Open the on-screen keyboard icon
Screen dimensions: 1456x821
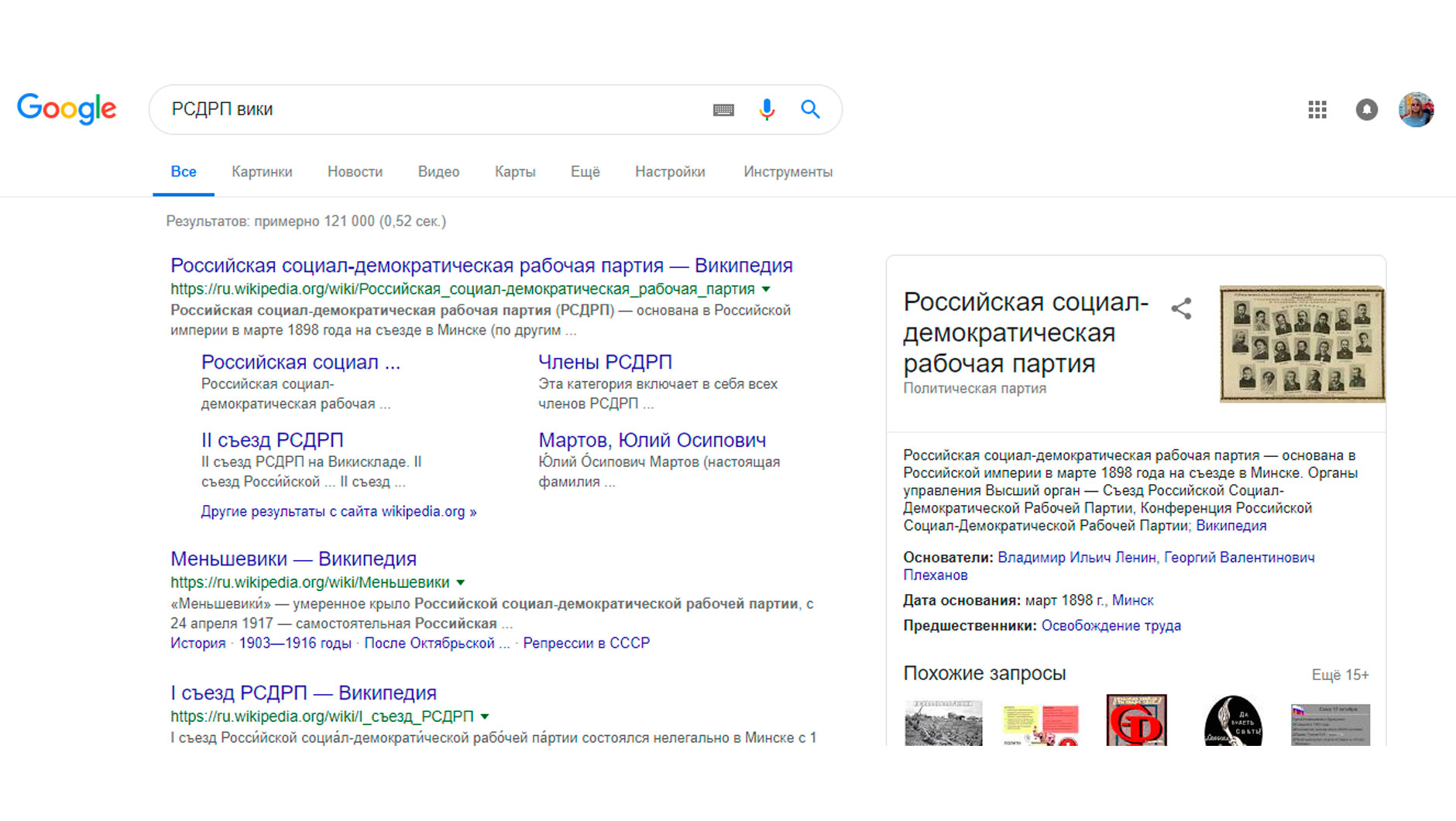coord(723,110)
